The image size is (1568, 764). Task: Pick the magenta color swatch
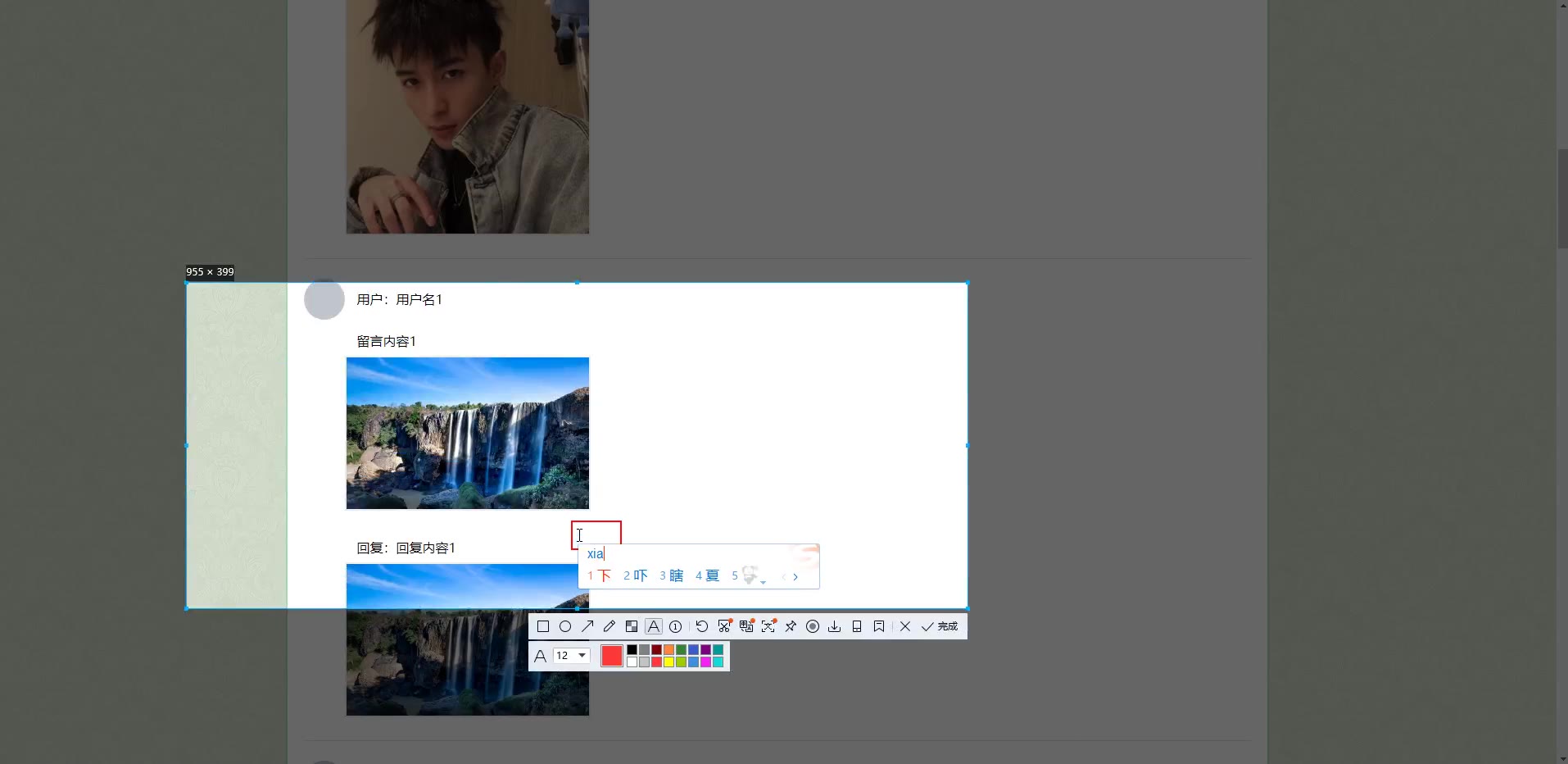pos(706,662)
